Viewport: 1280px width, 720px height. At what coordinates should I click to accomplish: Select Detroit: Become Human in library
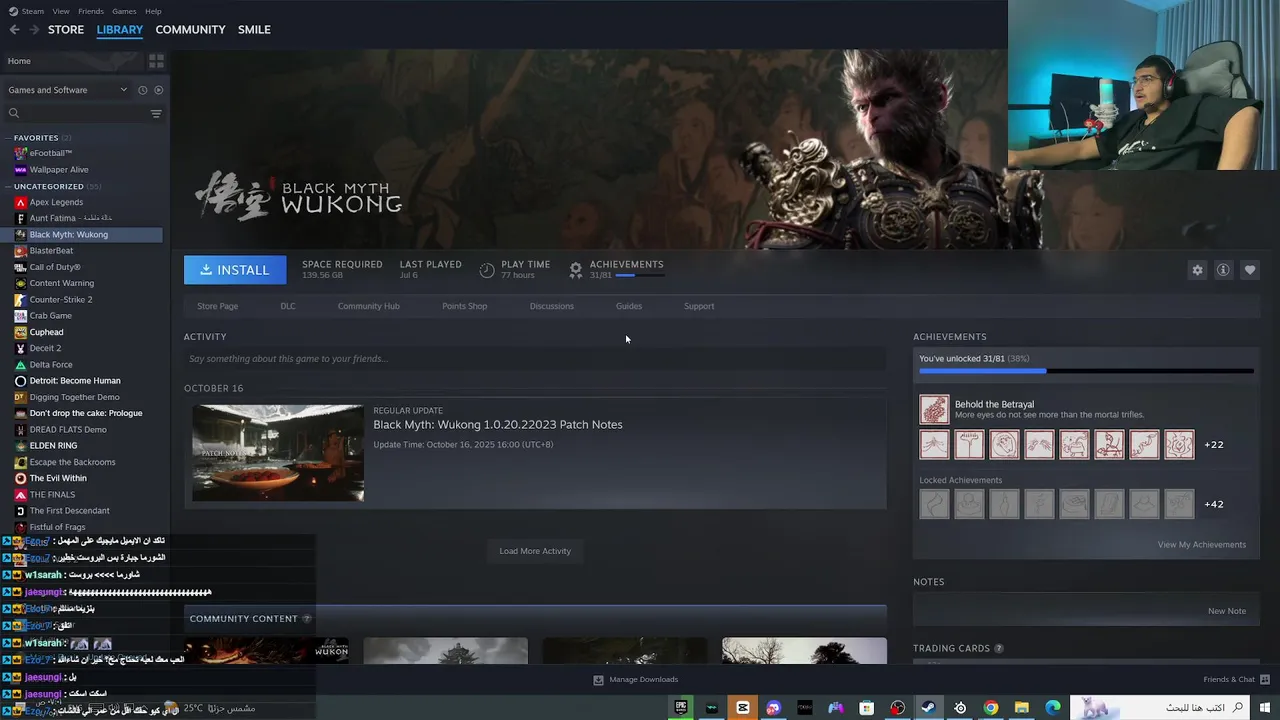tap(75, 381)
